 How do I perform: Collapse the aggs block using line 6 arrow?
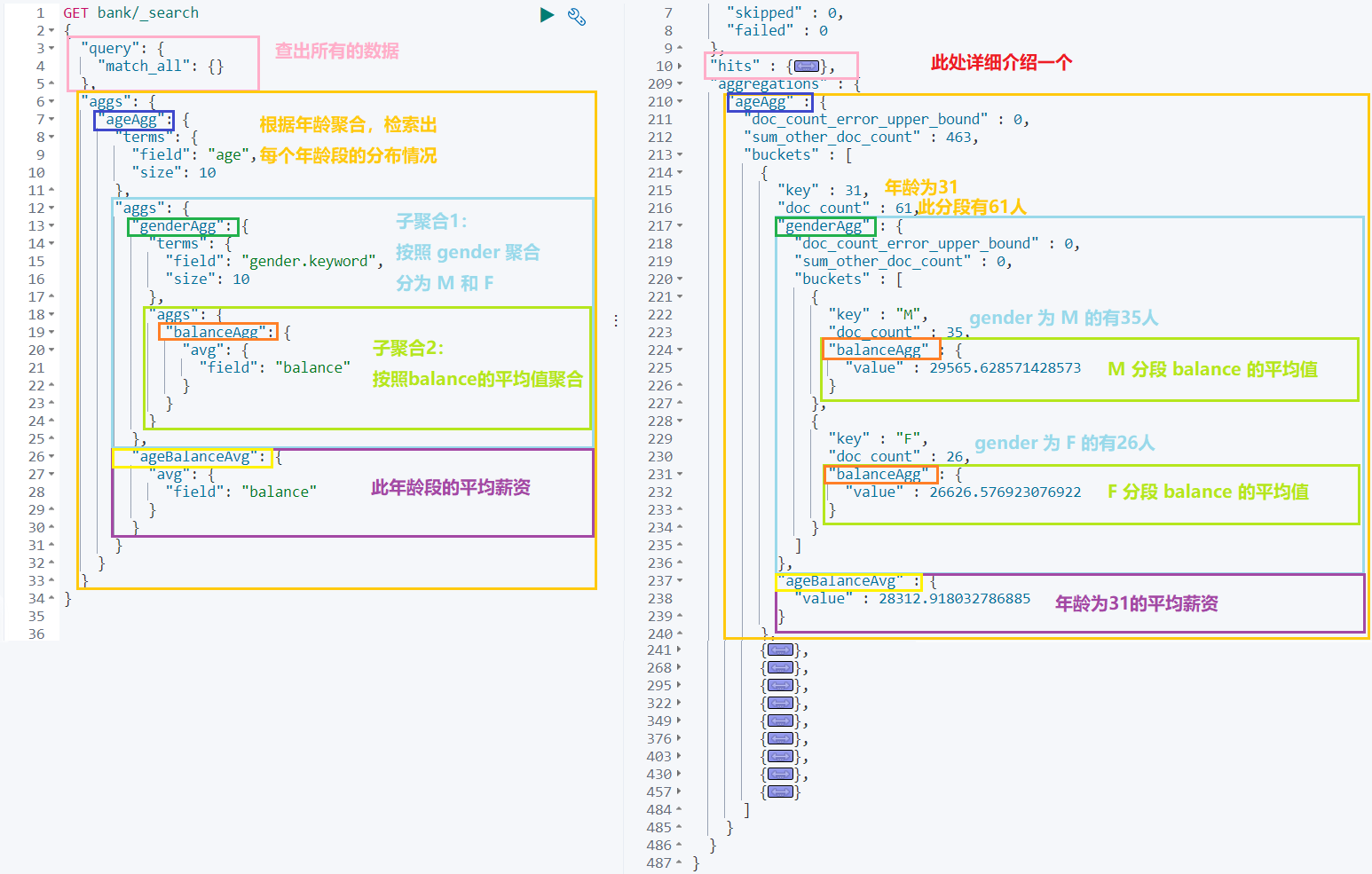(x=51, y=101)
